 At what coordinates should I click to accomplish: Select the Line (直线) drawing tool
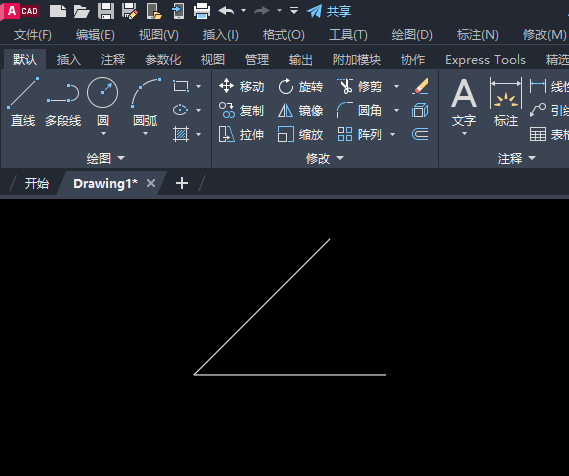(23, 102)
